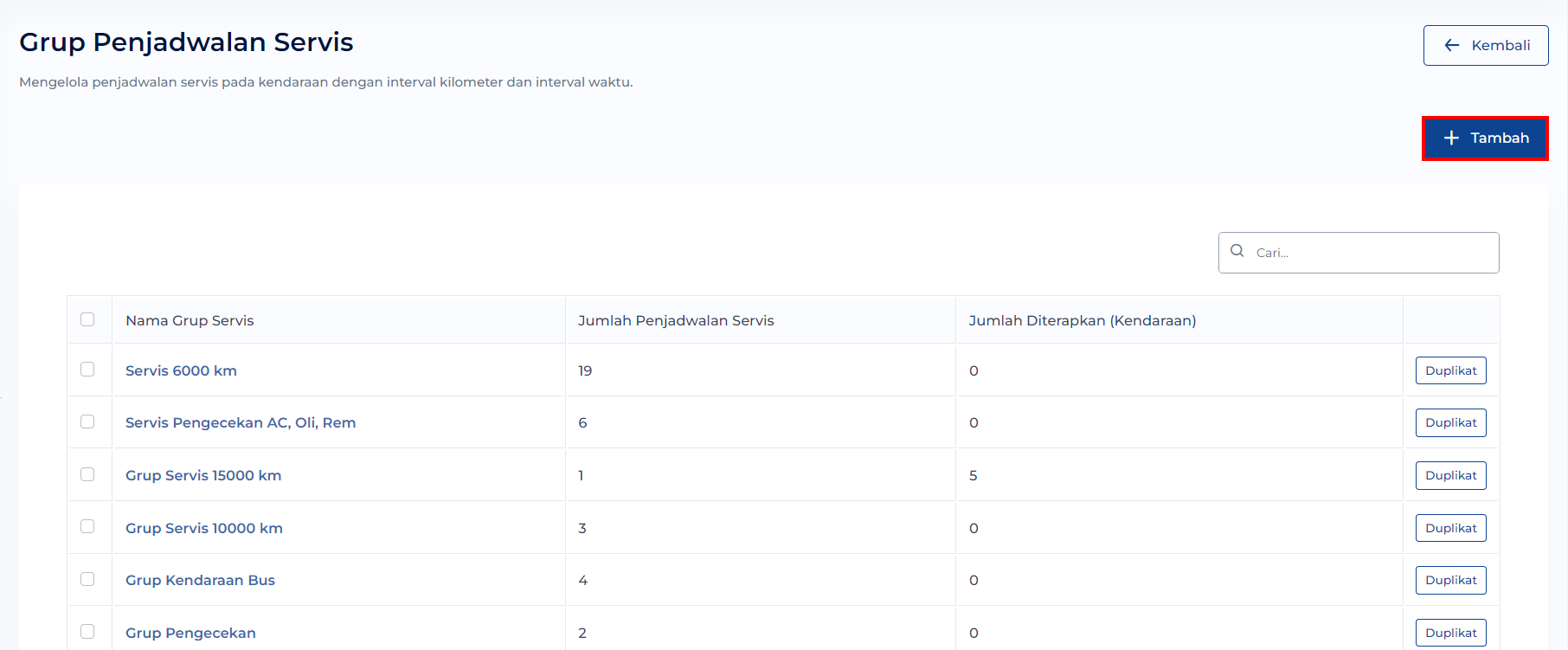This screenshot has height=650, width=1568.
Task: Check the Servis 6000 km row checkbox
Action: click(x=87, y=369)
